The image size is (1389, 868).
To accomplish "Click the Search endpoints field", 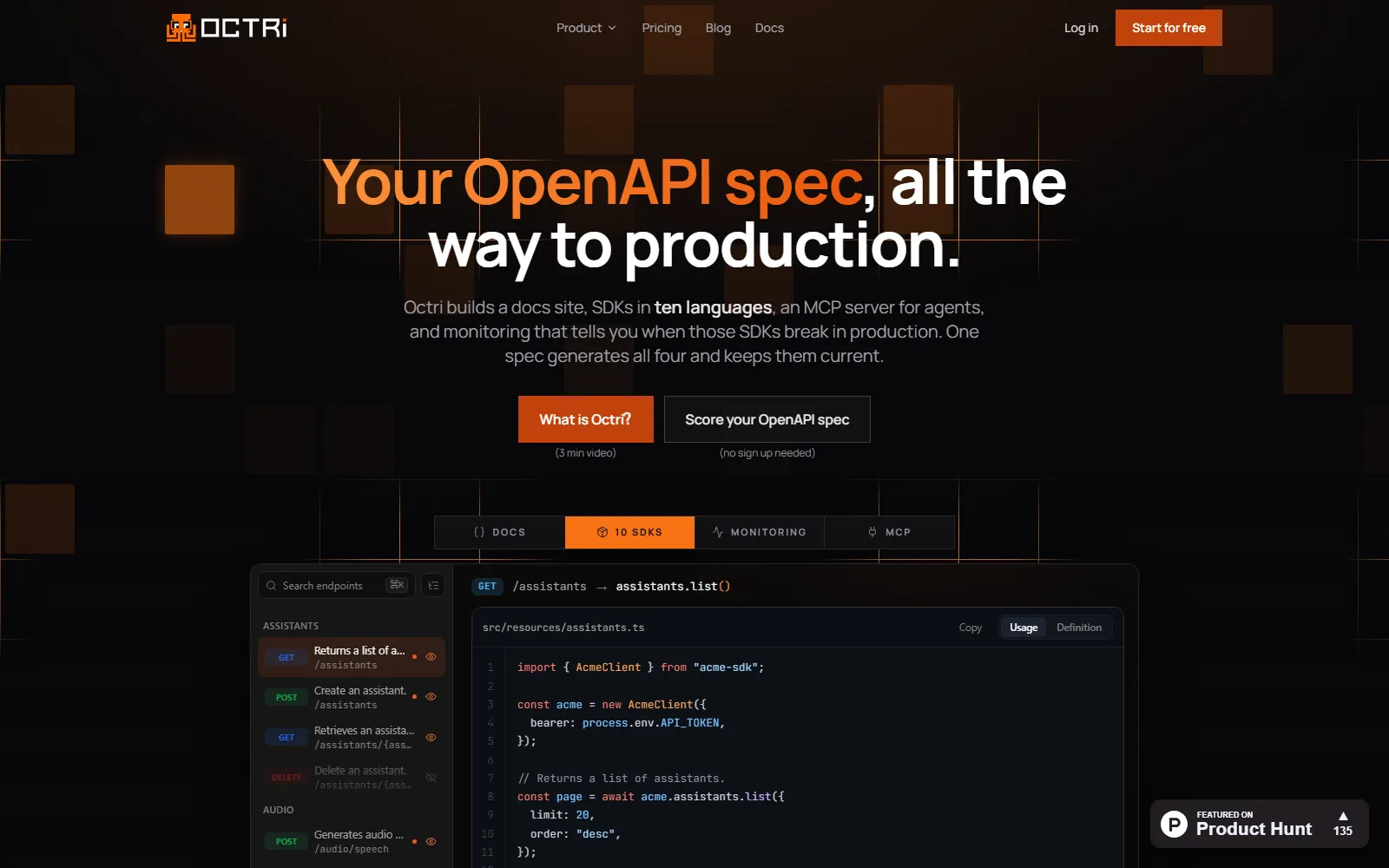I will [336, 585].
